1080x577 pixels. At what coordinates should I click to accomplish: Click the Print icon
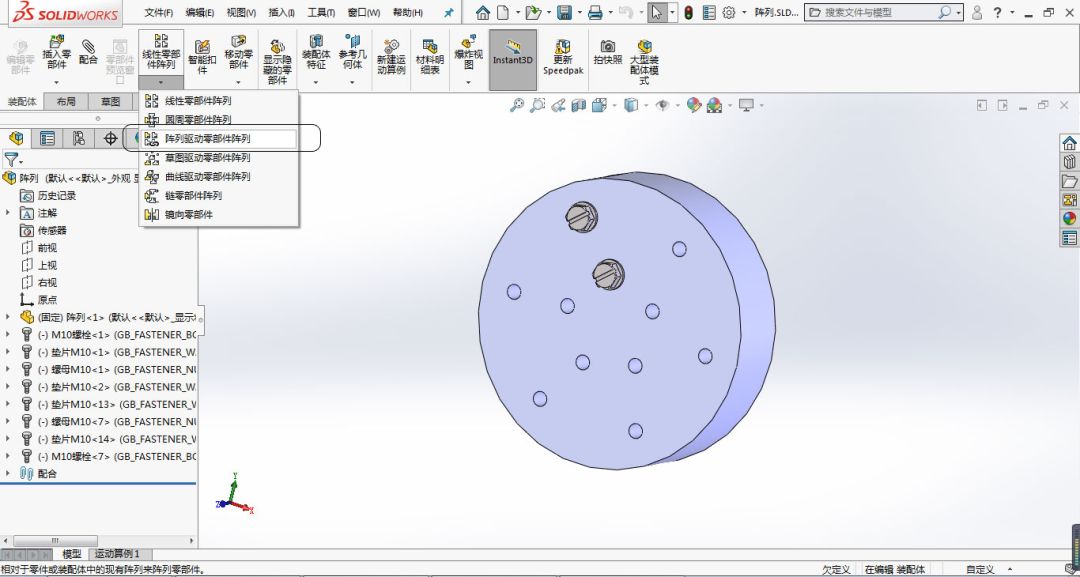[x=595, y=12]
